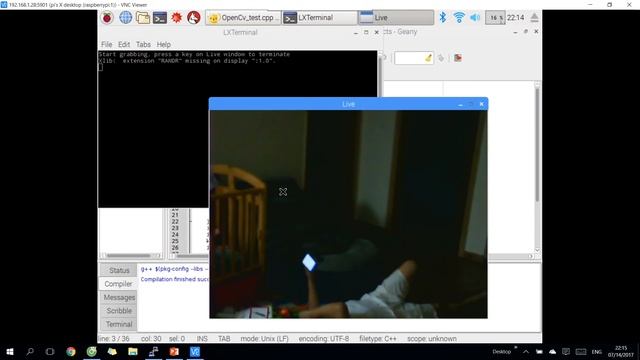This screenshot has height=360, width=640.
Task: Switch to Geany Status tab
Action: (119, 270)
